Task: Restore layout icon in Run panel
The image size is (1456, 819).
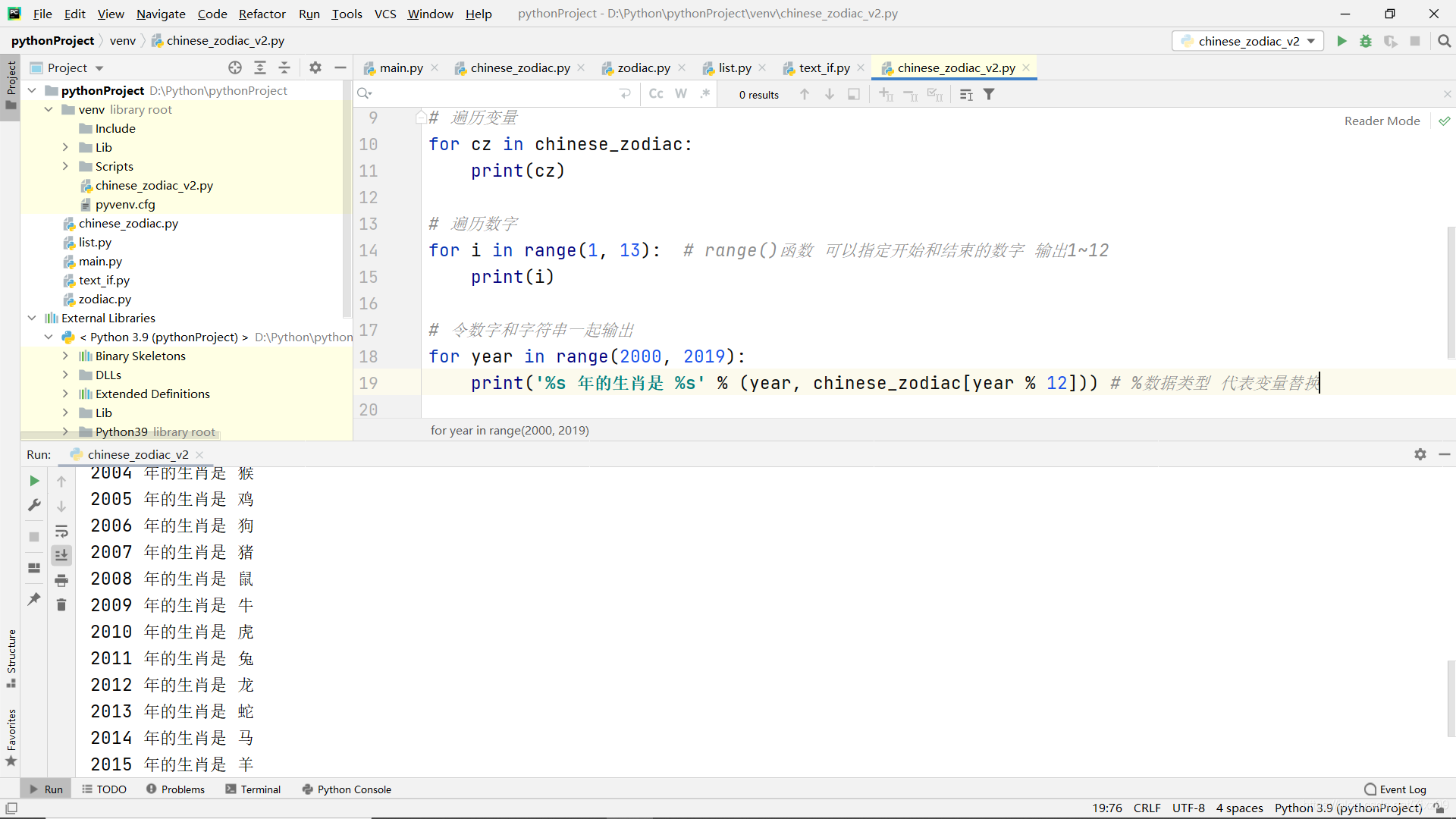Action: pos(34,567)
